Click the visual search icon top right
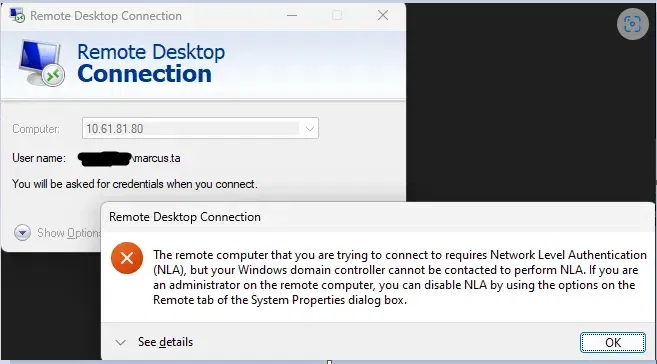Image resolution: width=657 pixels, height=364 pixels. pos(632,24)
